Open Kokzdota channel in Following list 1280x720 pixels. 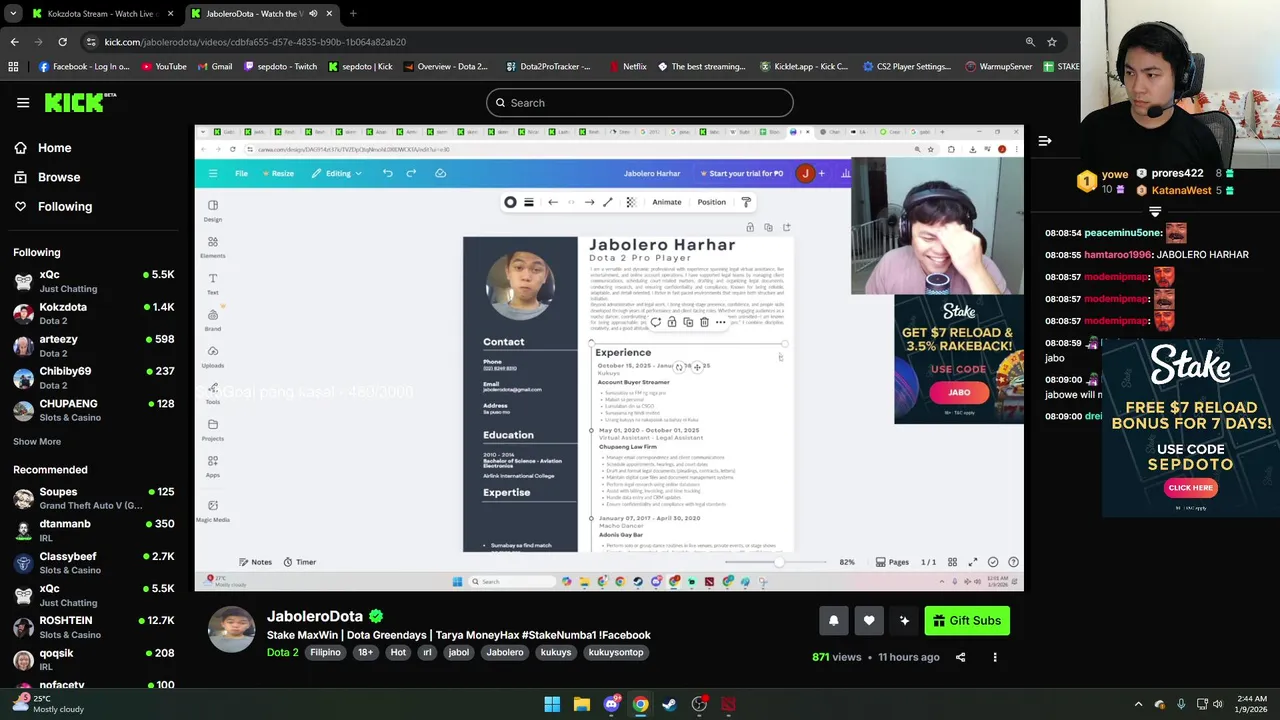tap(93, 313)
